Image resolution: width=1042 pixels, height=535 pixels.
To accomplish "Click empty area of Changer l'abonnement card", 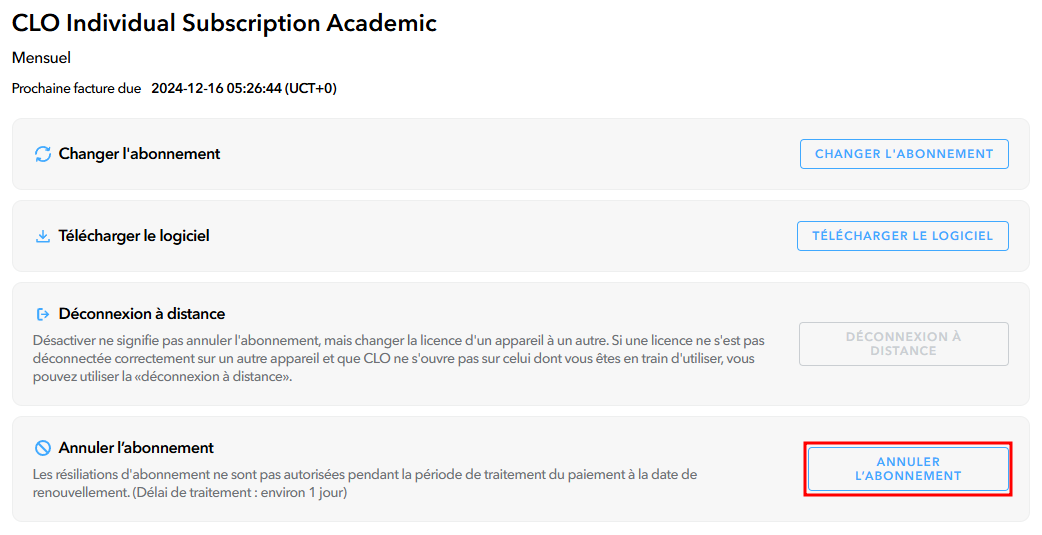I will tap(505, 154).
